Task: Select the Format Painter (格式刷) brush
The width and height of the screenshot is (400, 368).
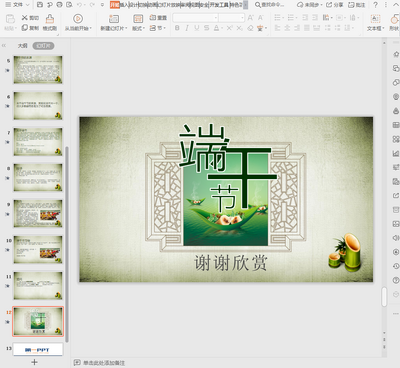Action: point(49,22)
